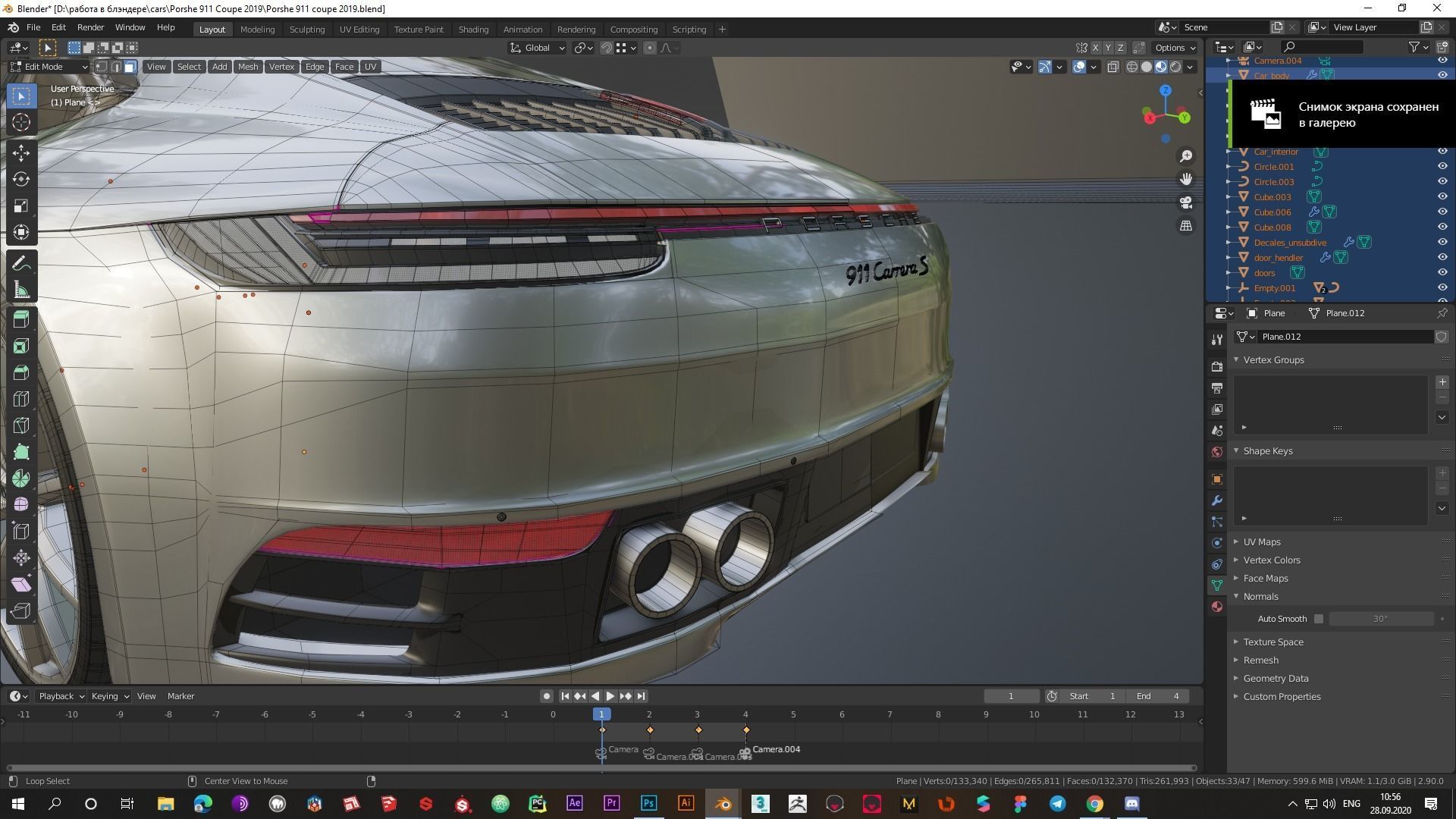Click Play animation button
The height and width of the screenshot is (819, 1456).
[610, 696]
